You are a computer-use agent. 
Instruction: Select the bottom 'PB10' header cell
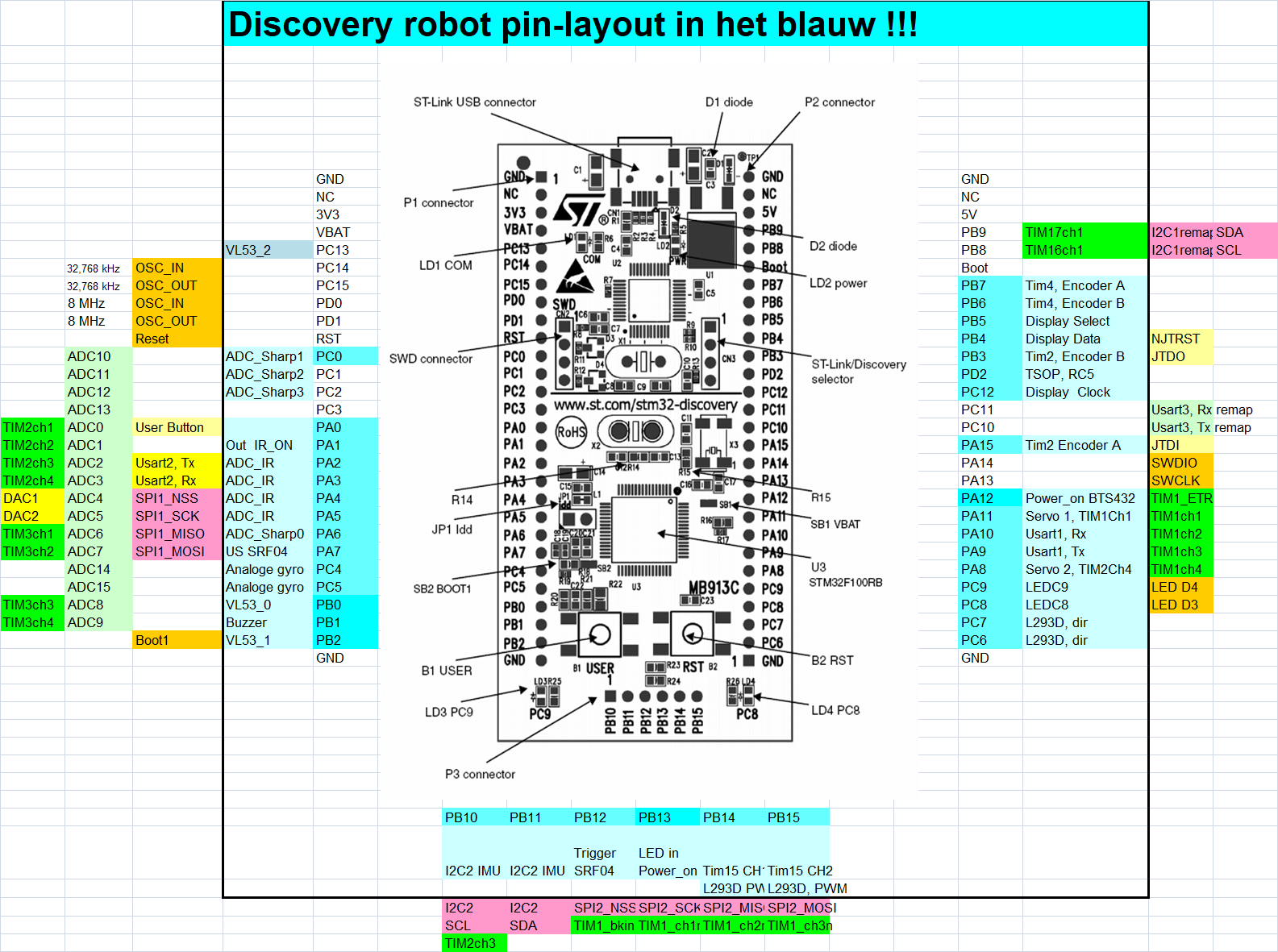pos(474,817)
